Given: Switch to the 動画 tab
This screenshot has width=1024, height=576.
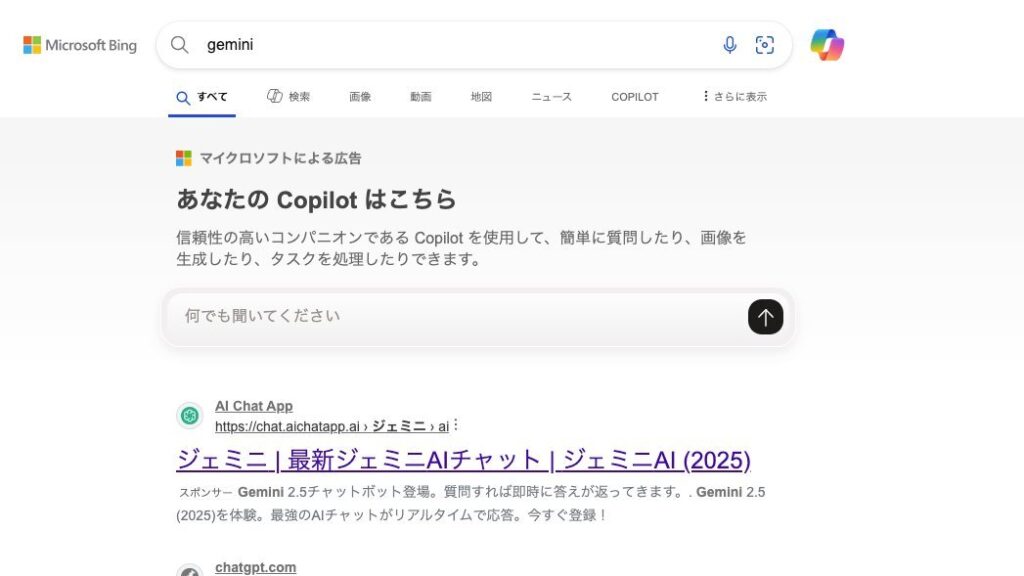Looking at the screenshot, I should tap(421, 97).
